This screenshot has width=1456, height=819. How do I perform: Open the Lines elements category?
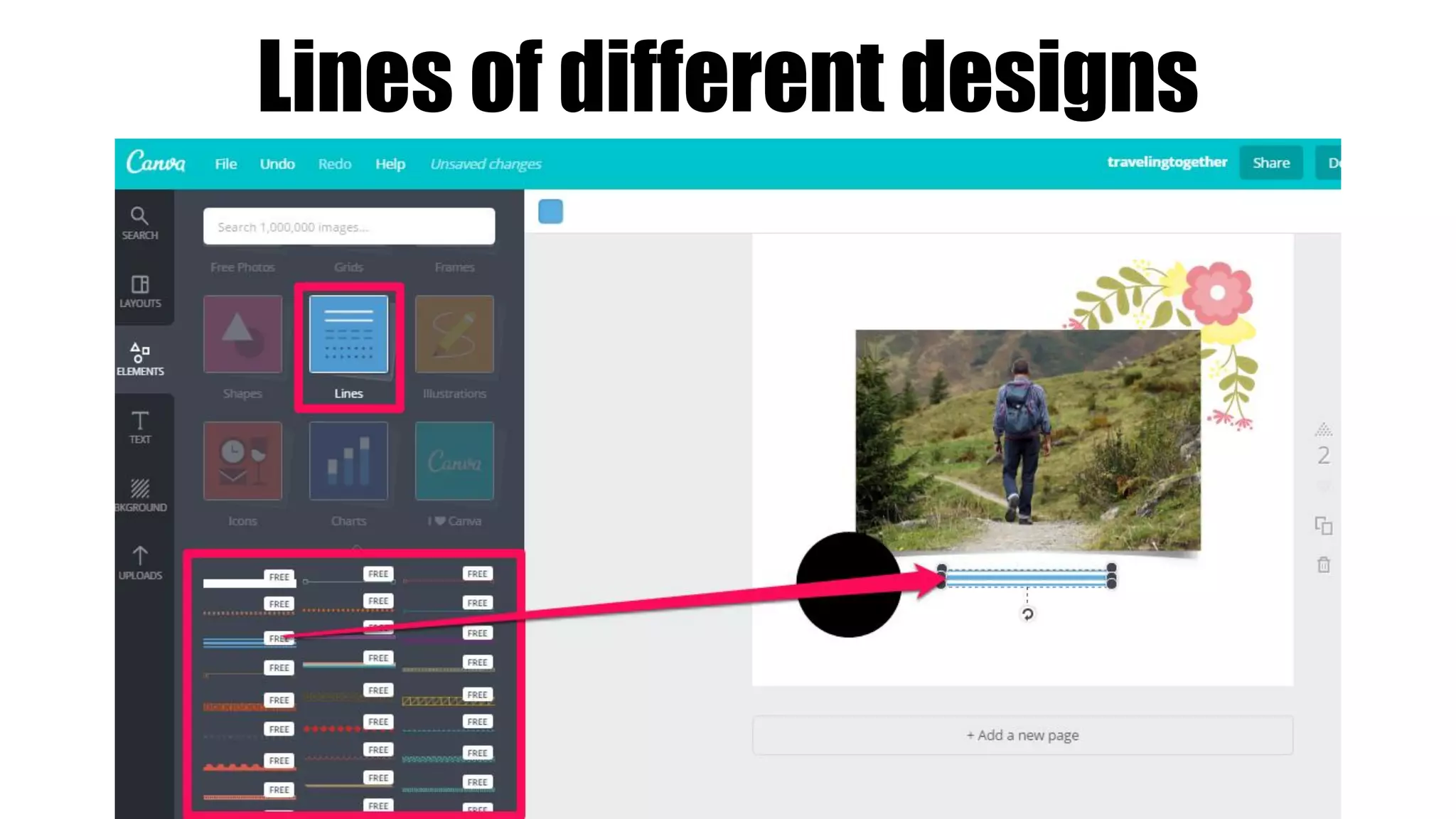click(348, 335)
